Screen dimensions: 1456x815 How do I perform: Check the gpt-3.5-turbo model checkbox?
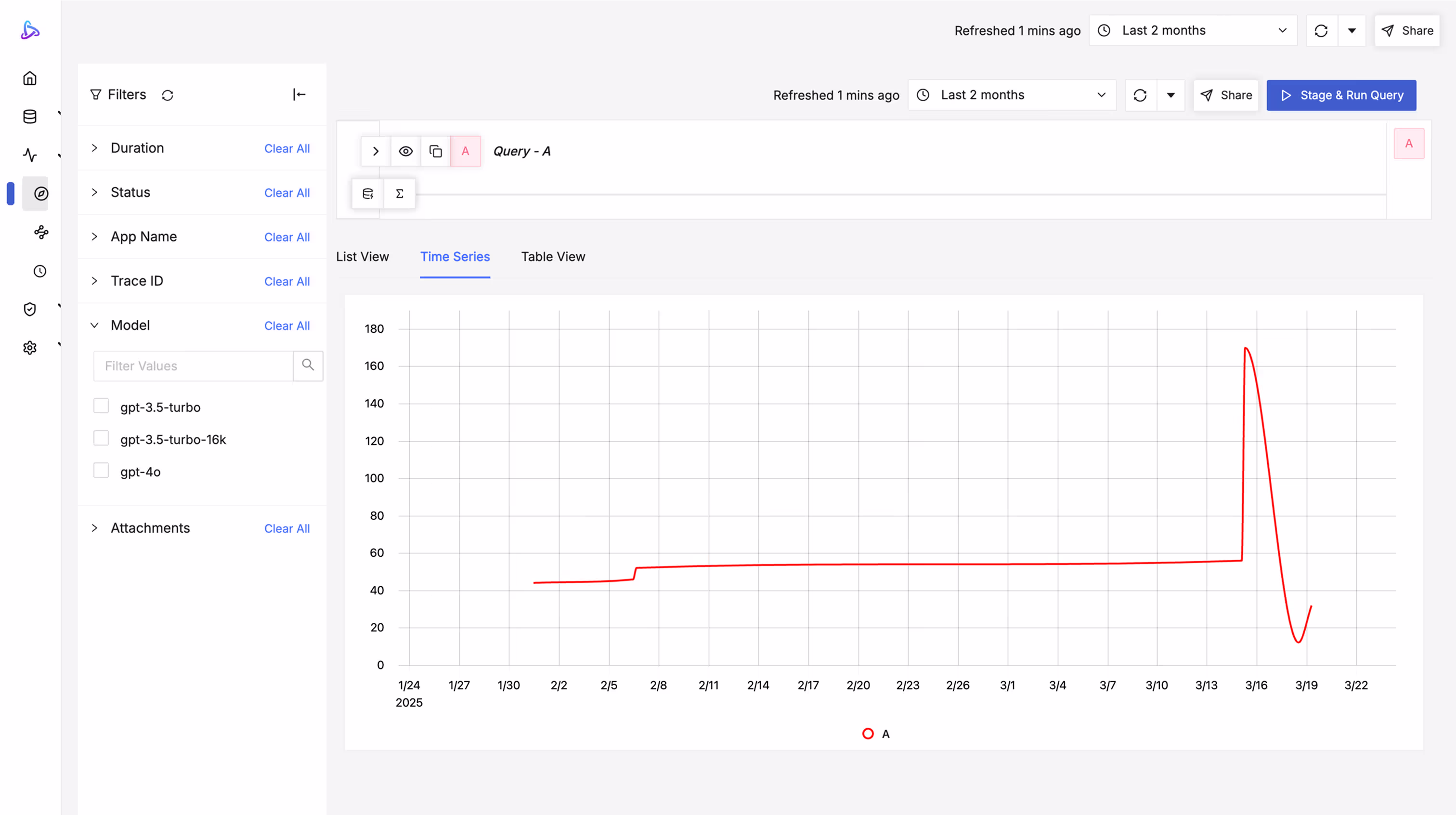point(101,406)
